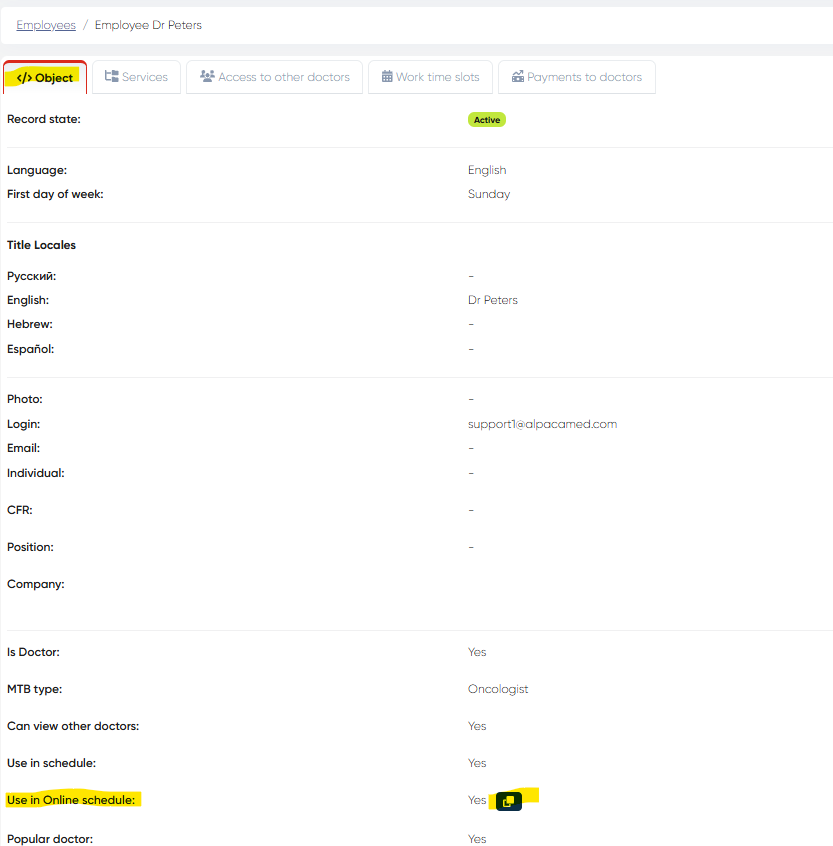Click the highlighted Use in Online schedule label

70,800
